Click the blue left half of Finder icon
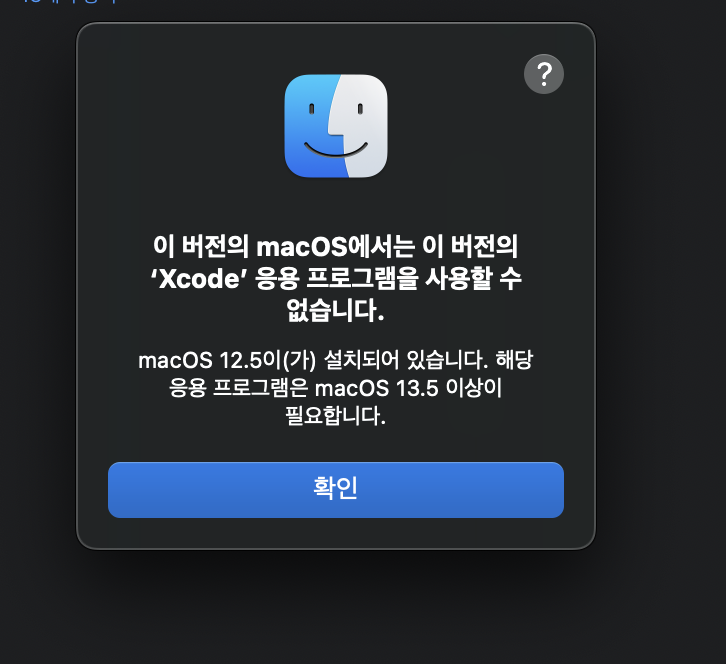The width and height of the screenshot is (726, 664). point(308,126)
